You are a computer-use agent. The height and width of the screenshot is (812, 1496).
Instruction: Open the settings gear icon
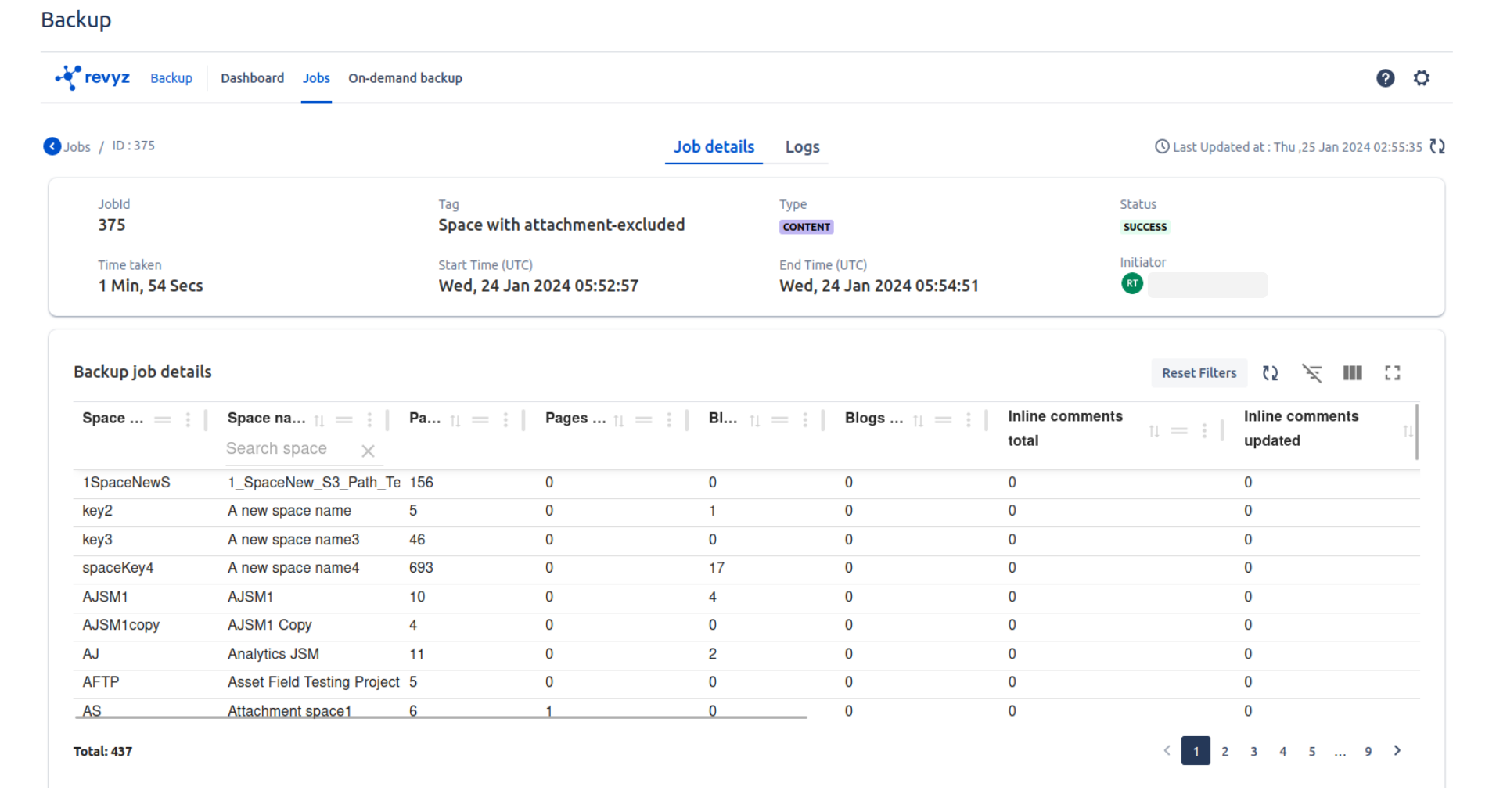point(1422,78)
